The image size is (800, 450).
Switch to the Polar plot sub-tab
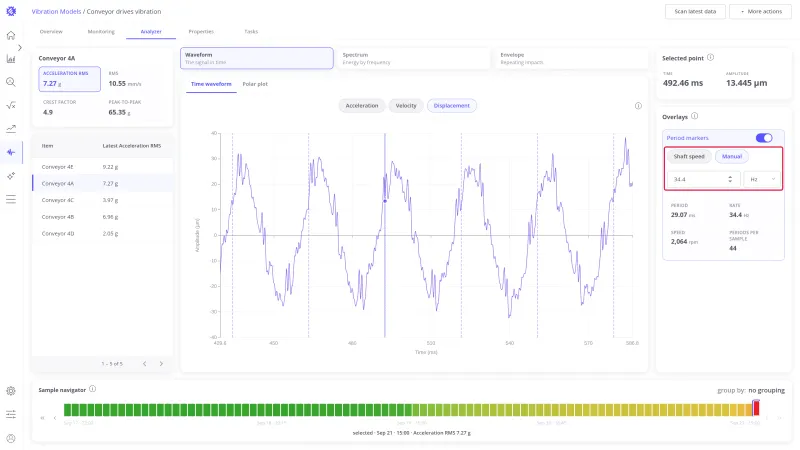[255, 84]
